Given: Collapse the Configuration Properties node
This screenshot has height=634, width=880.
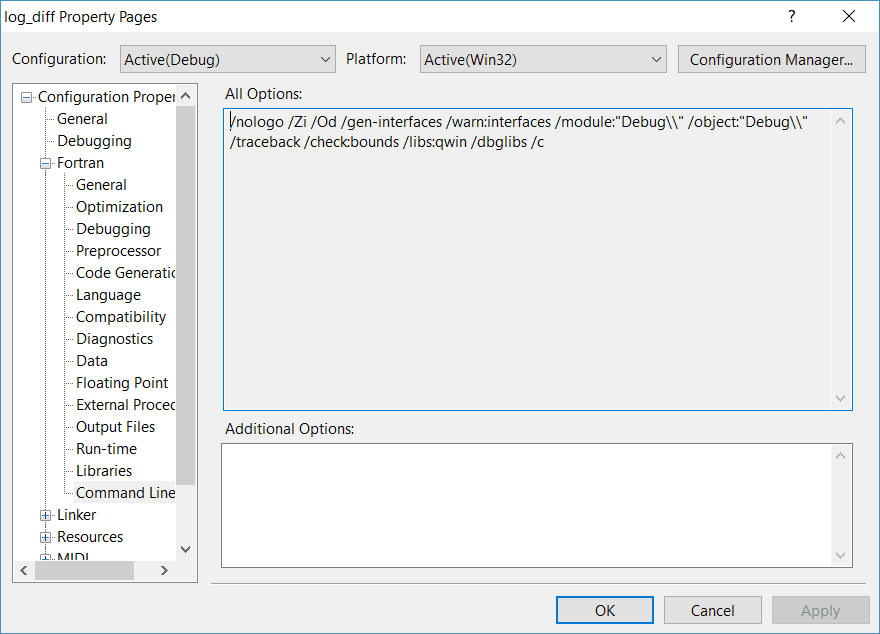Looking at the screenshot, I should [26, 98].
